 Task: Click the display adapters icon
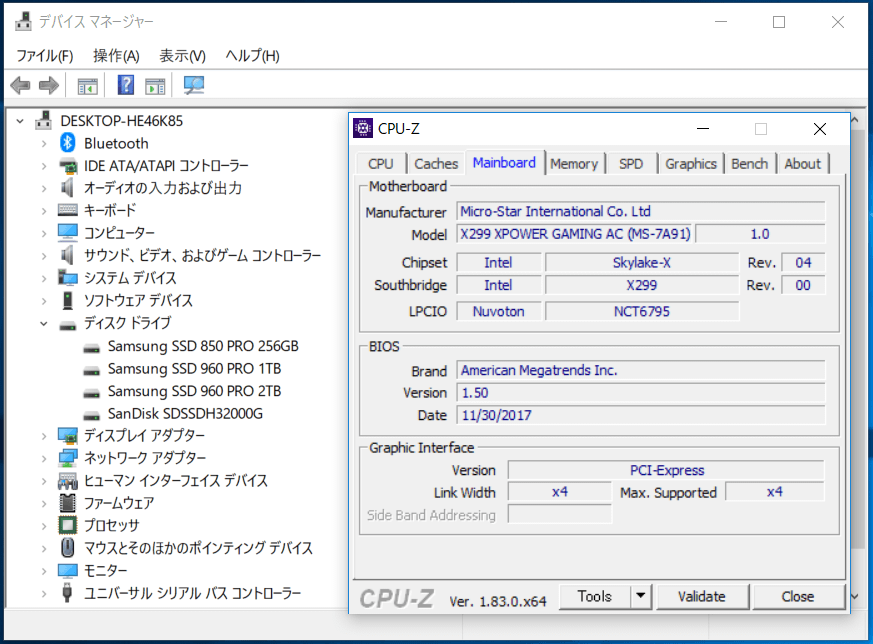tap(68, 435)
